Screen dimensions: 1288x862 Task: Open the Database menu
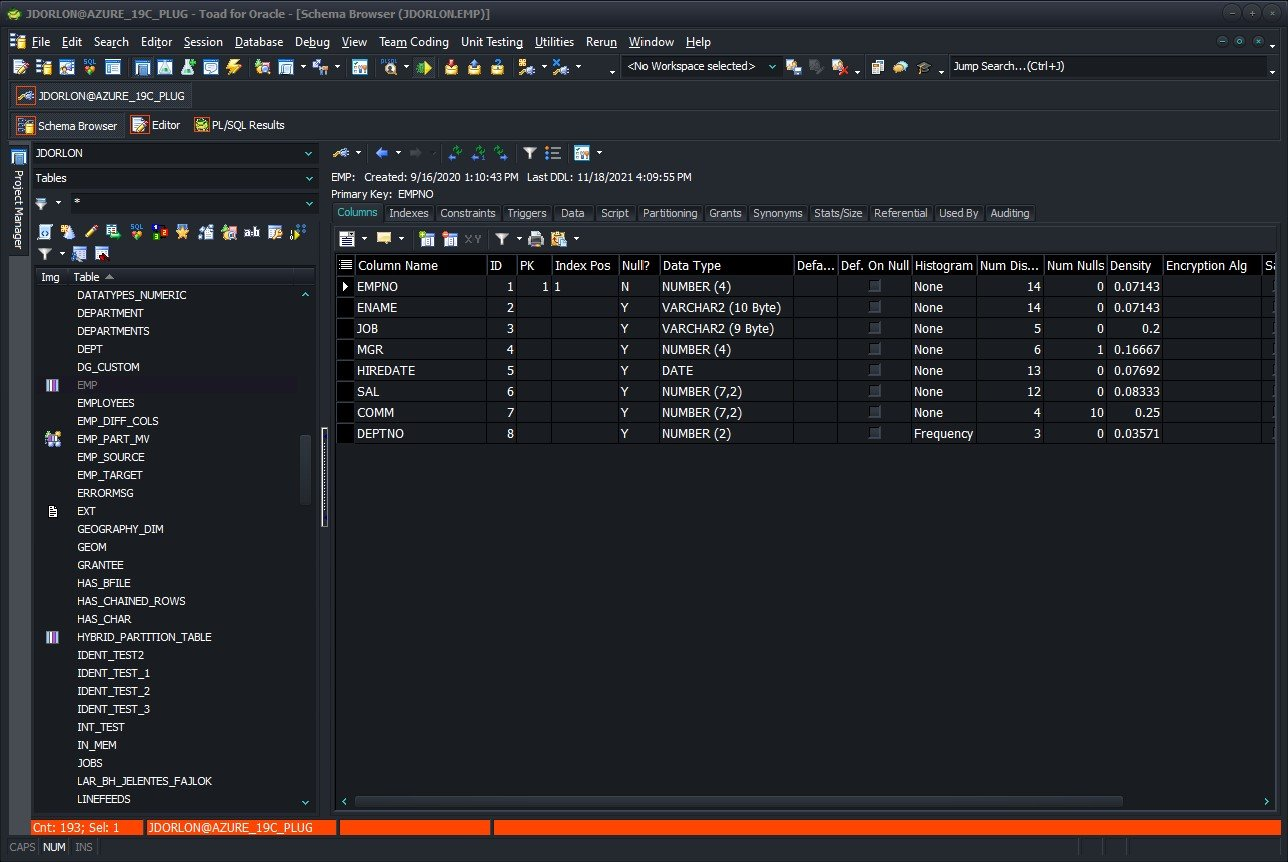[259, 42]
